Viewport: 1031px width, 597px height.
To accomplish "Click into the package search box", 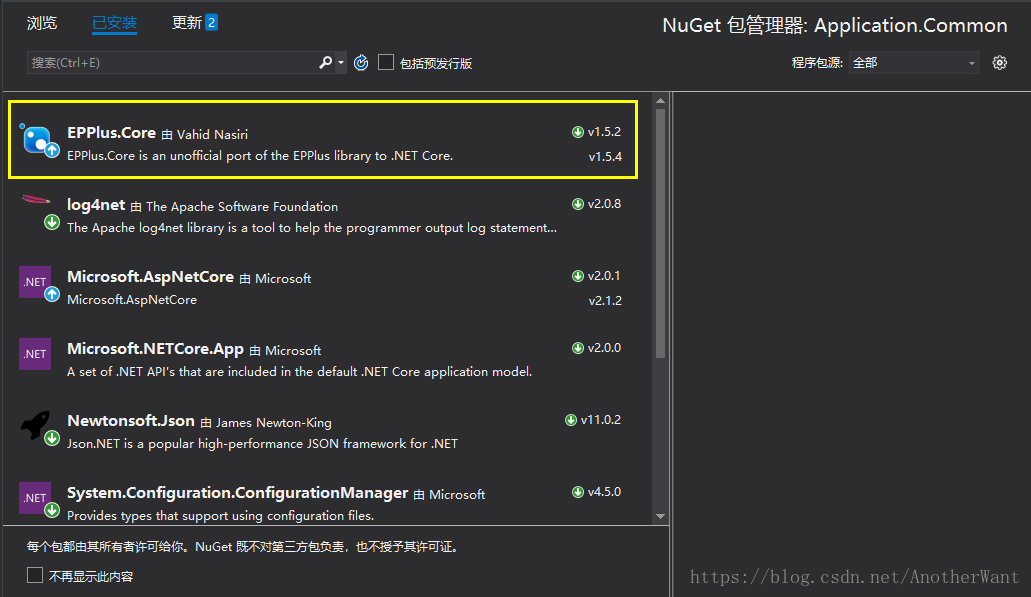I will pyautogui.click(x=172, y=62).
